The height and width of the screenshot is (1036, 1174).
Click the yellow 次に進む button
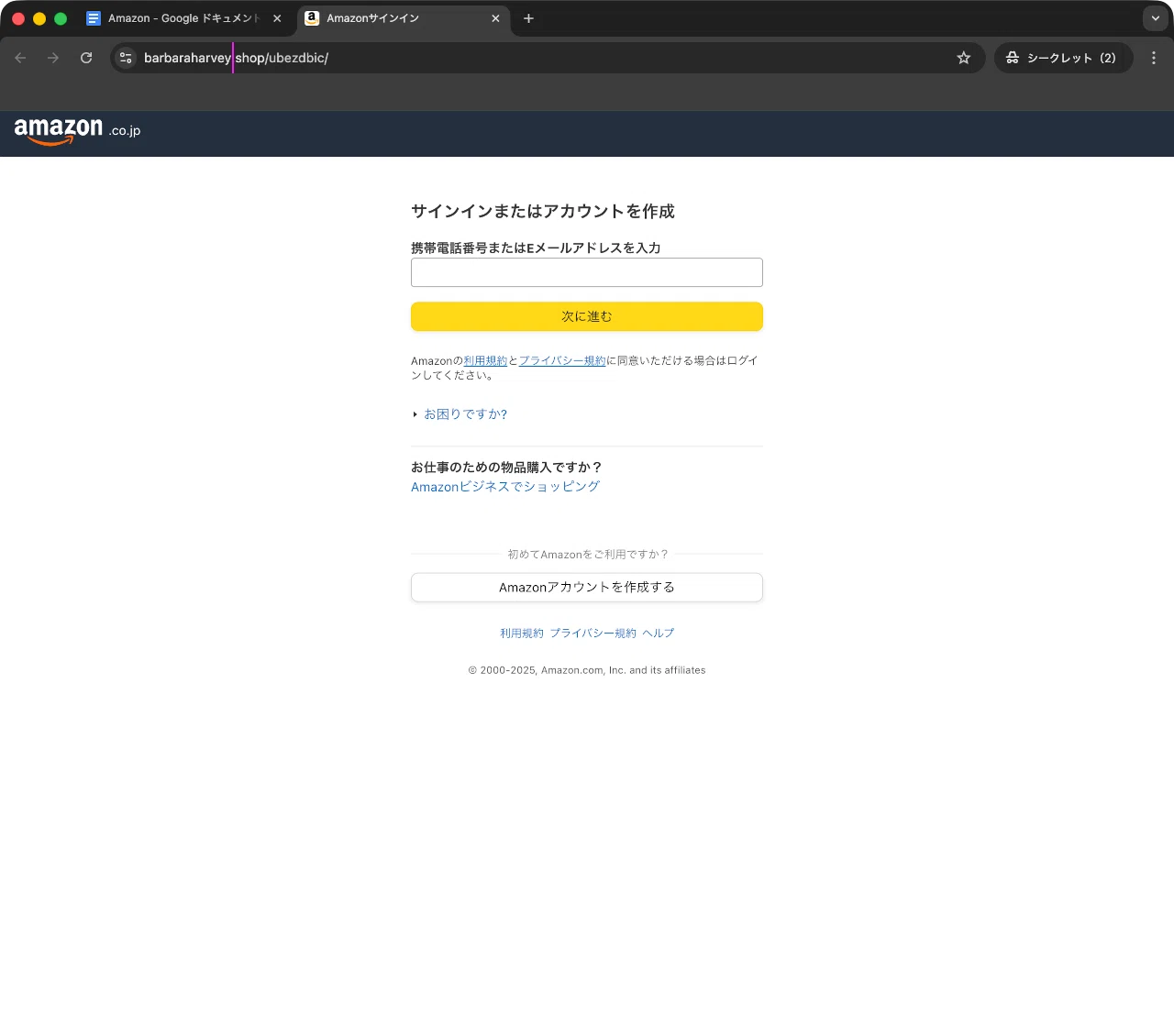[587, 316]
